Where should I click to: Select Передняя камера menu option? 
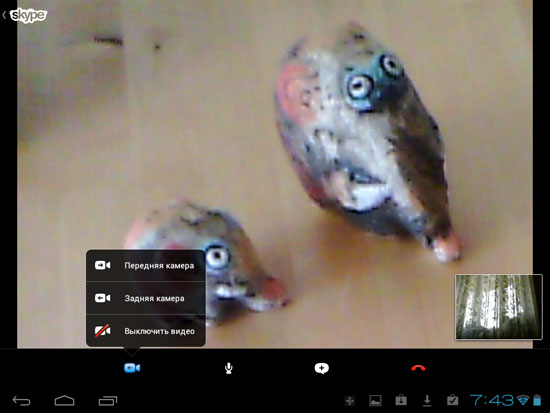point(146,266)
